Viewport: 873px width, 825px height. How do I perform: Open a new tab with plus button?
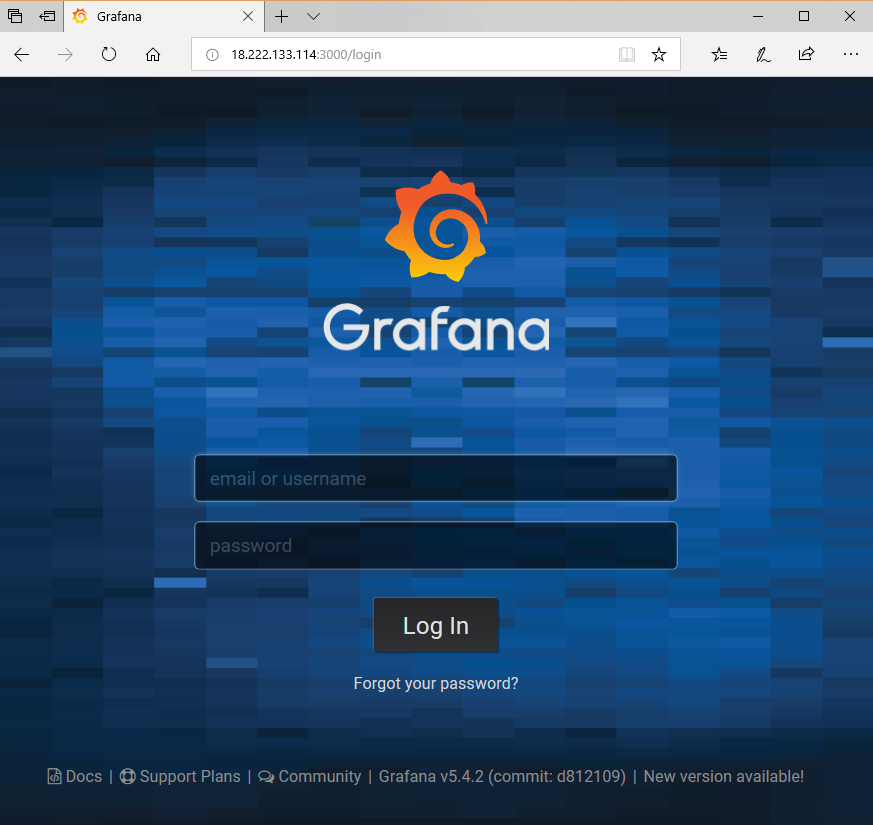pos(282,17)
